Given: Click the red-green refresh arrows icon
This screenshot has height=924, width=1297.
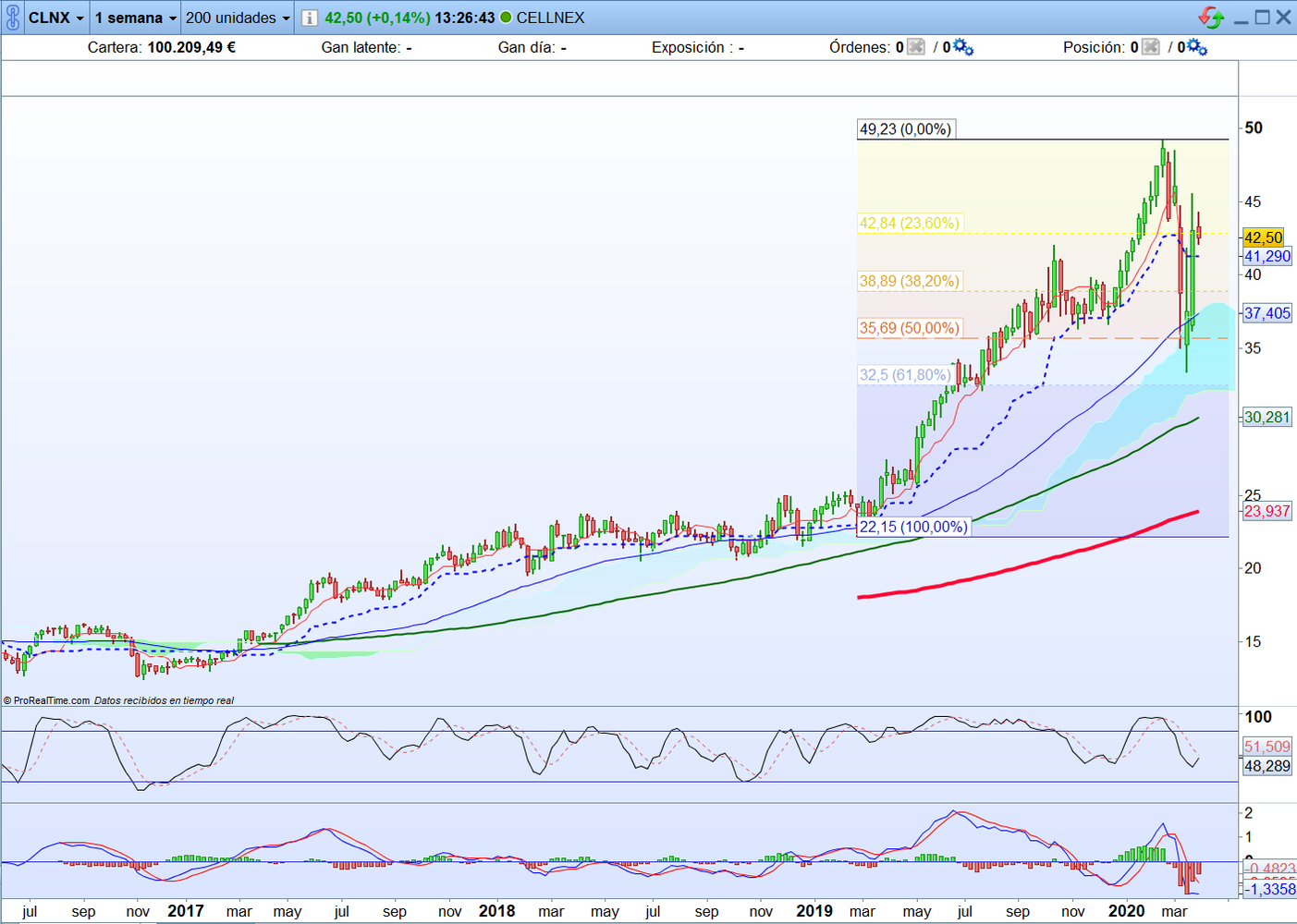Looking at the screenshot, I should (1211, 17).
